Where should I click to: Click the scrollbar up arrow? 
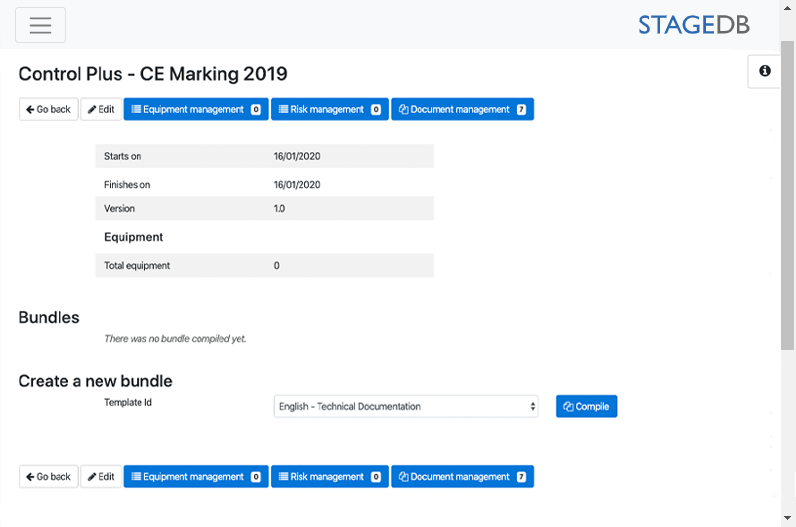point(787,8)
